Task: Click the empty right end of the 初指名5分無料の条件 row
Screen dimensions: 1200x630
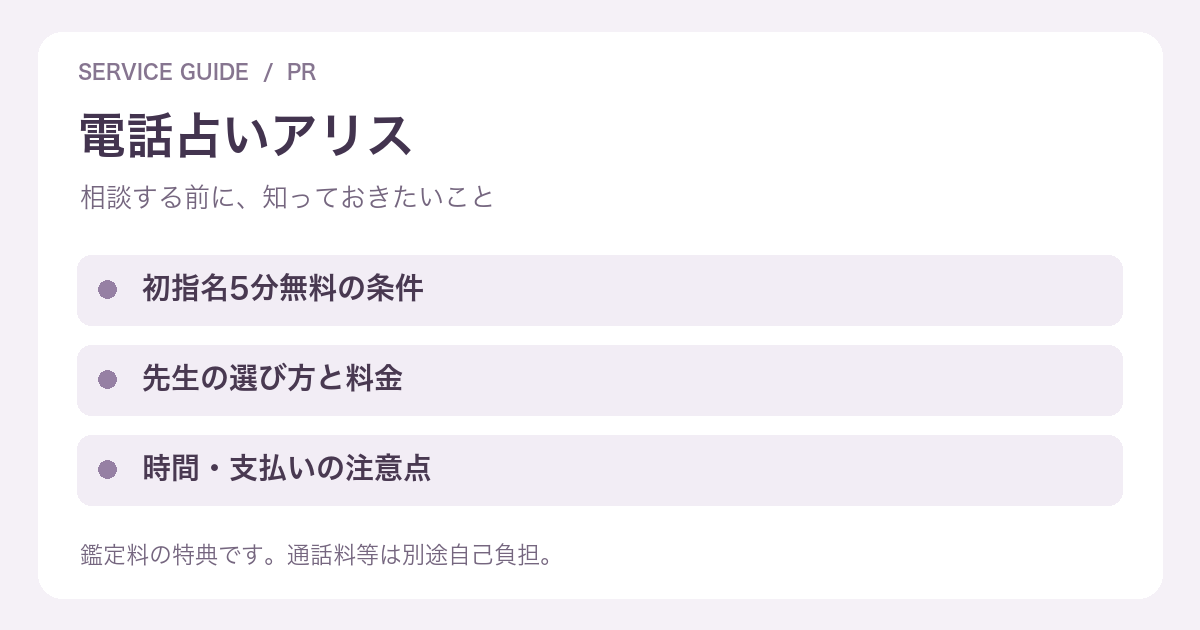Action: pos(1050,290)
